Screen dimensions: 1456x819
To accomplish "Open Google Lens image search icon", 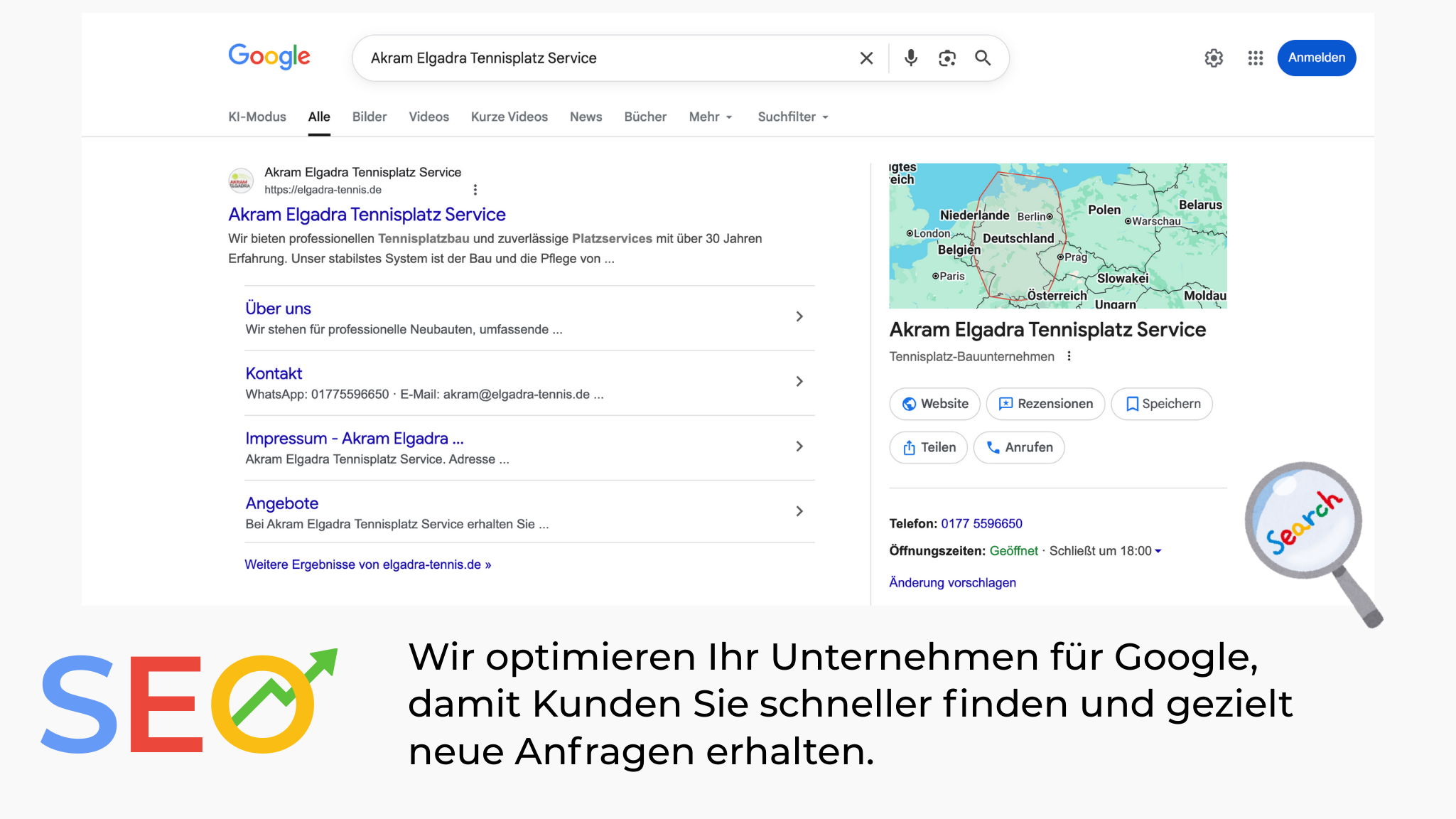I will (947, 58).
